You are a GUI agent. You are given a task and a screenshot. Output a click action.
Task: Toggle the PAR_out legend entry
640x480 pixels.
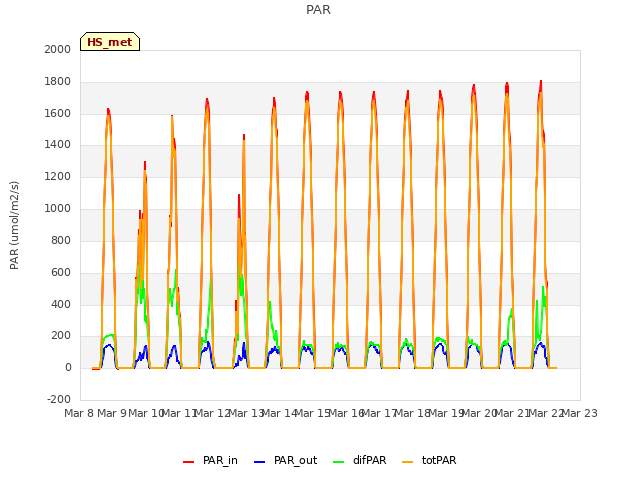(285, 460)
